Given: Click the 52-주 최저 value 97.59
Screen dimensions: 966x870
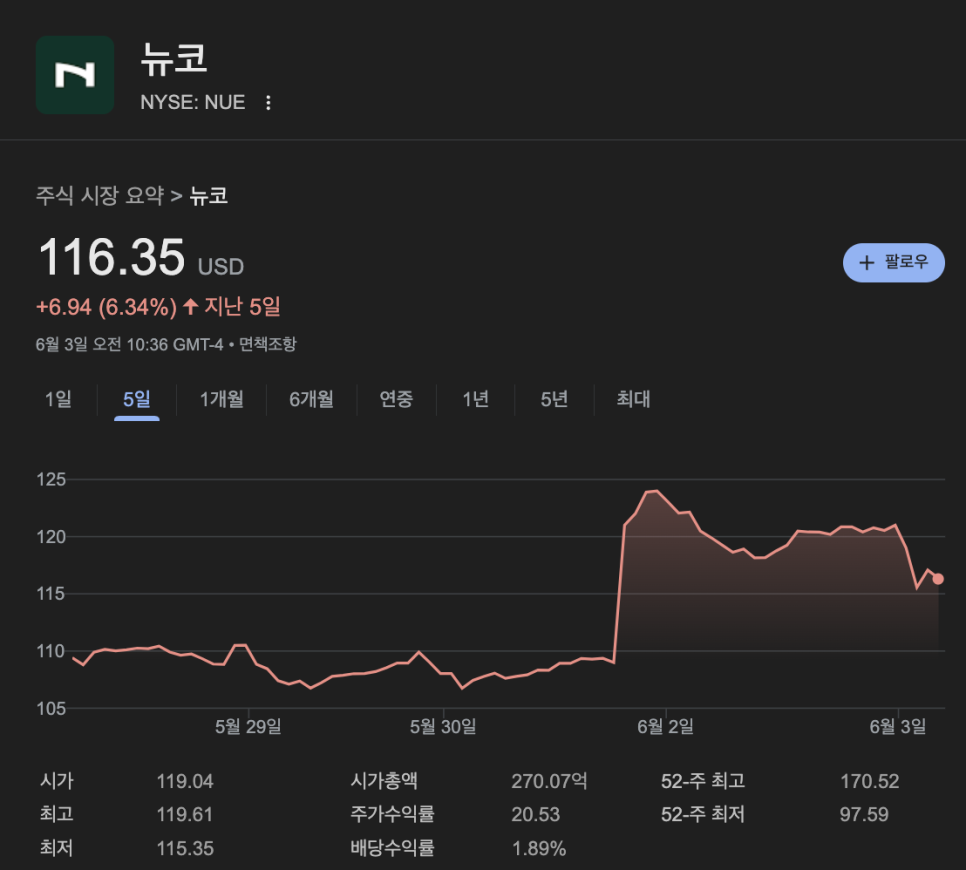Looking at the screenshot, I should [864, 815].
